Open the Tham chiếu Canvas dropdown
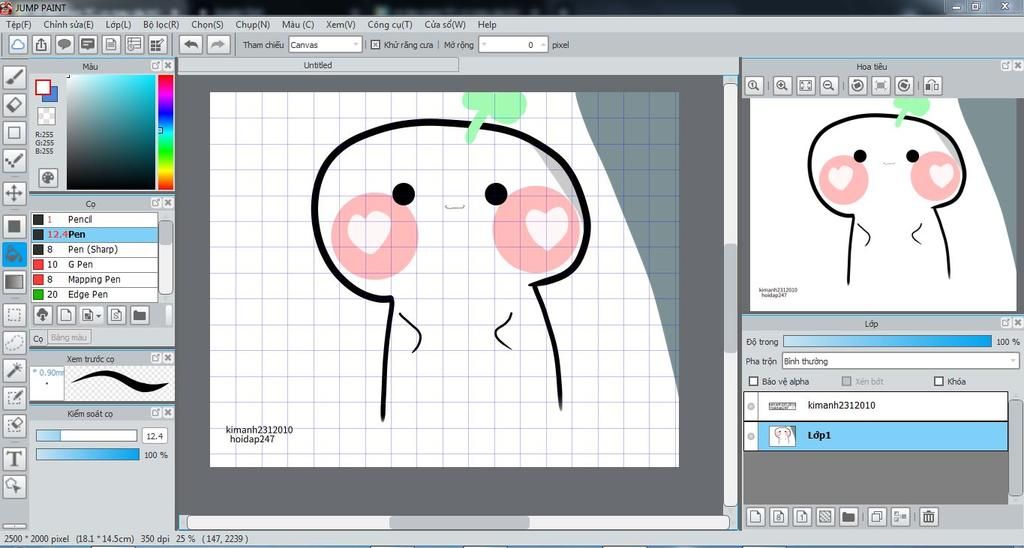The width and height of the screenshot is (1024, 548). 325,45
